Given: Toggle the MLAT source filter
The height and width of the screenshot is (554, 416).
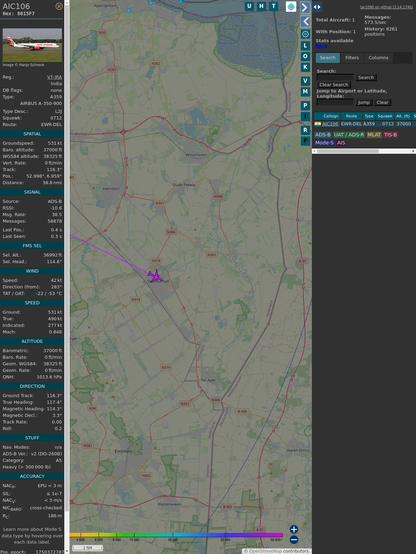Looking at the screenshot, I should (374, 135).
